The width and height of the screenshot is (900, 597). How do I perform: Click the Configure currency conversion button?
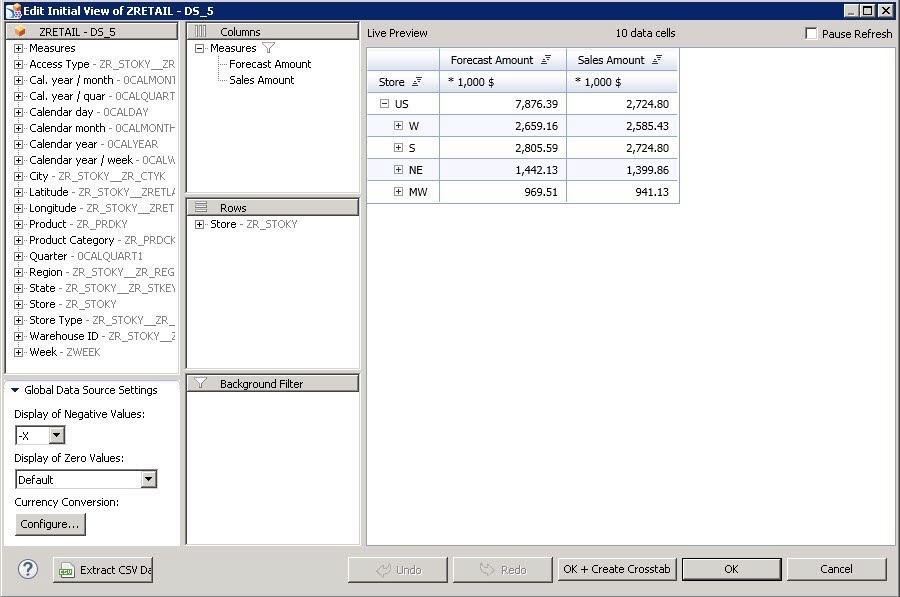click(50, 524)
